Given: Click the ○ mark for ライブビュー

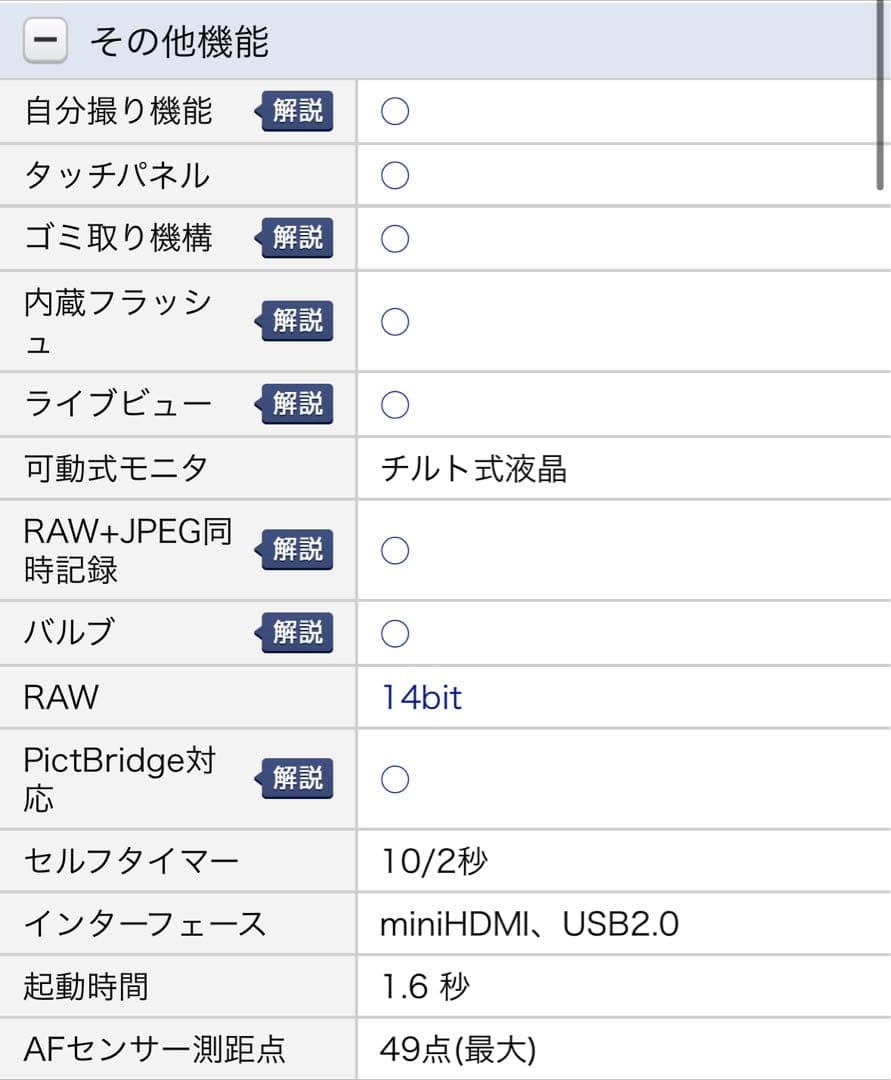Looking at the screenshot, I should 393,404.
